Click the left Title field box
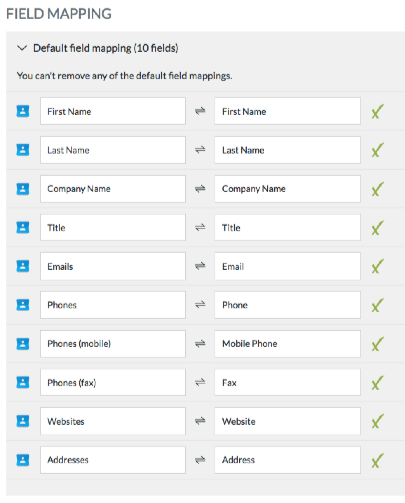The height and width of the screenshot is (503, 405). tap(113, 227)
